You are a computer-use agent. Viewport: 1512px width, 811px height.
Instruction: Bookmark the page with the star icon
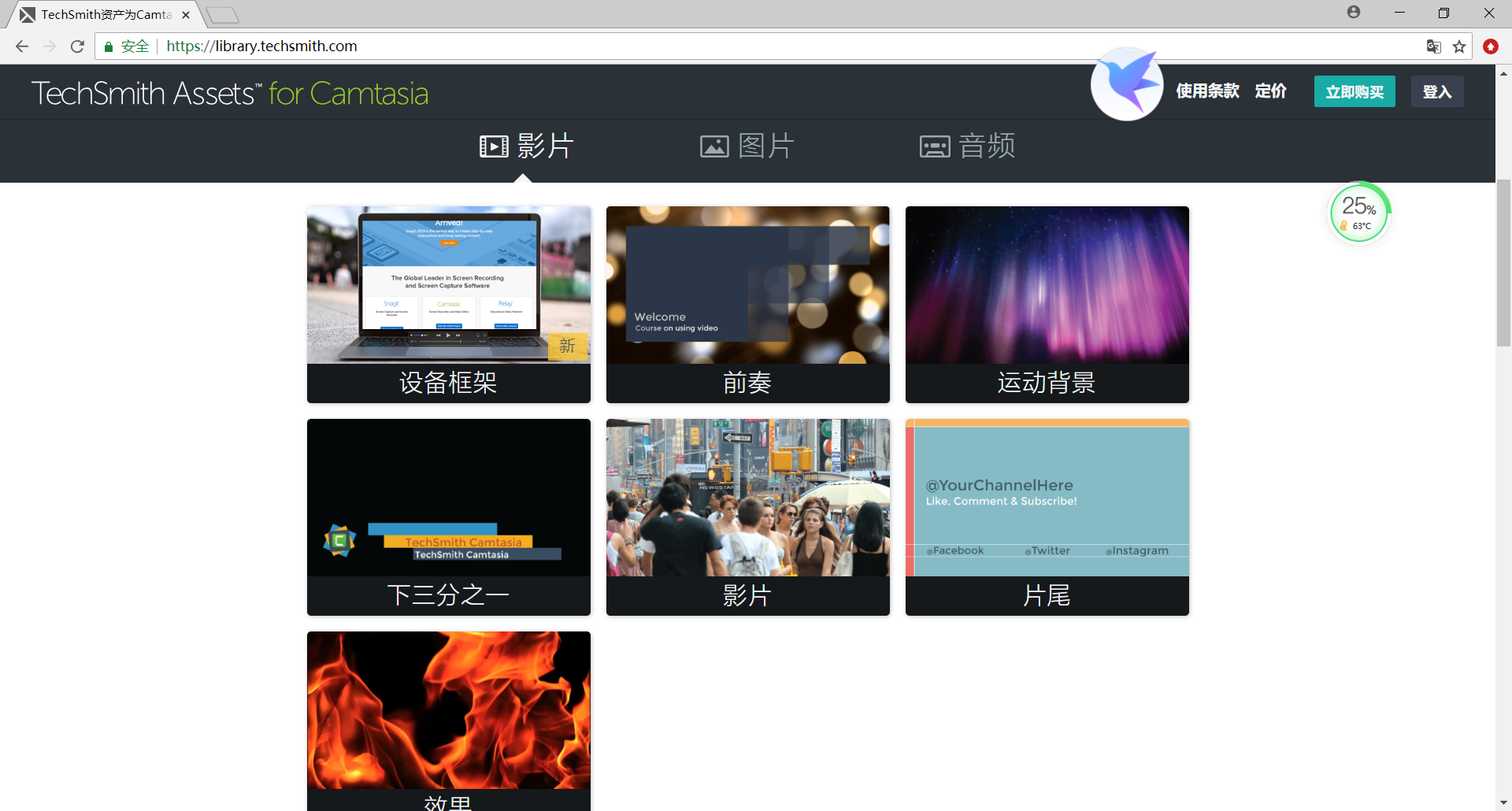(x=1460, y=46)
